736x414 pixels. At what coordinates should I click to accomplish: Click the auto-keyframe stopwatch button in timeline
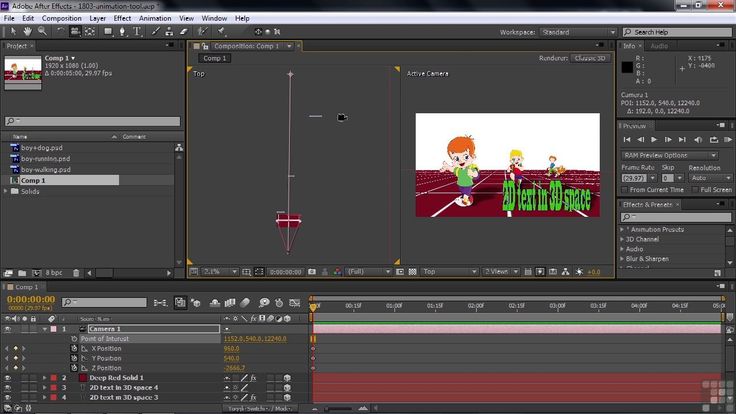(x=279, y=303)
